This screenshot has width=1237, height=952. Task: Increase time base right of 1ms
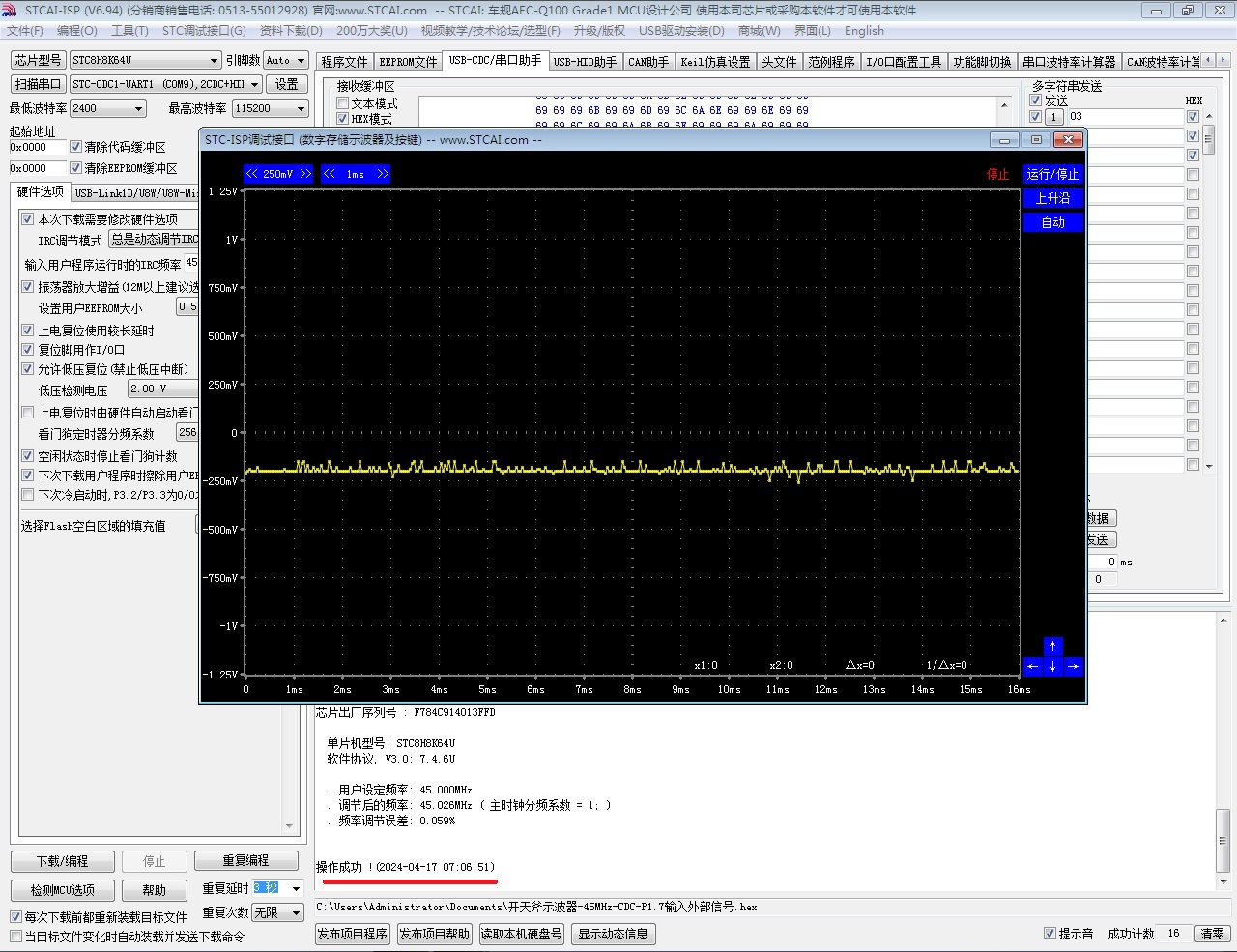pos(383,174)
